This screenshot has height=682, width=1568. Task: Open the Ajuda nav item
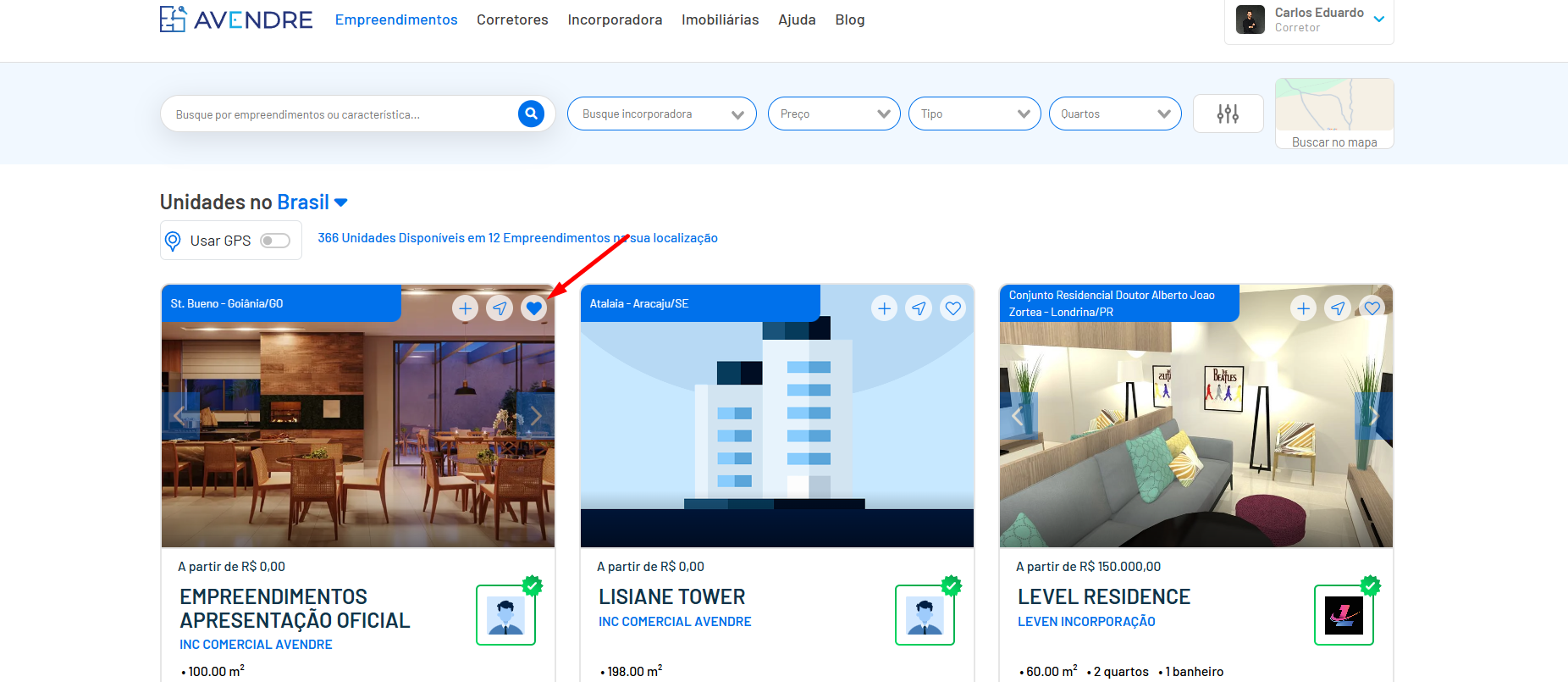(x=797, y=19)
